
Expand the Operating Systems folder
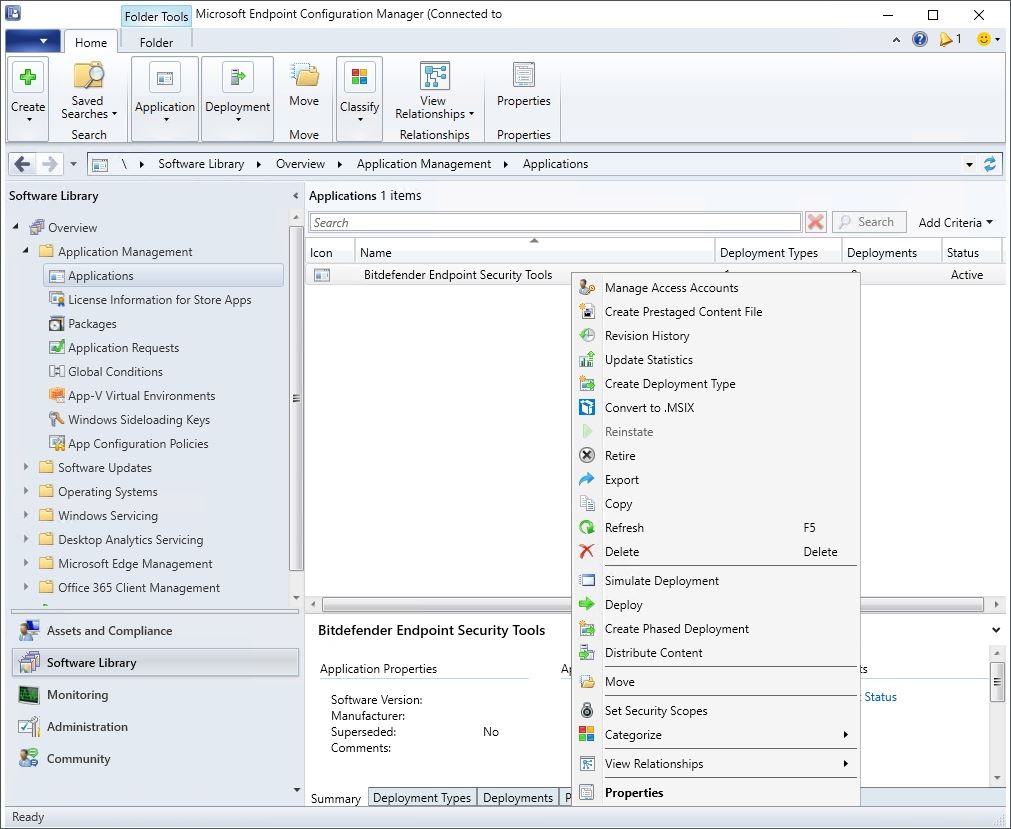[x=27, y=491]
